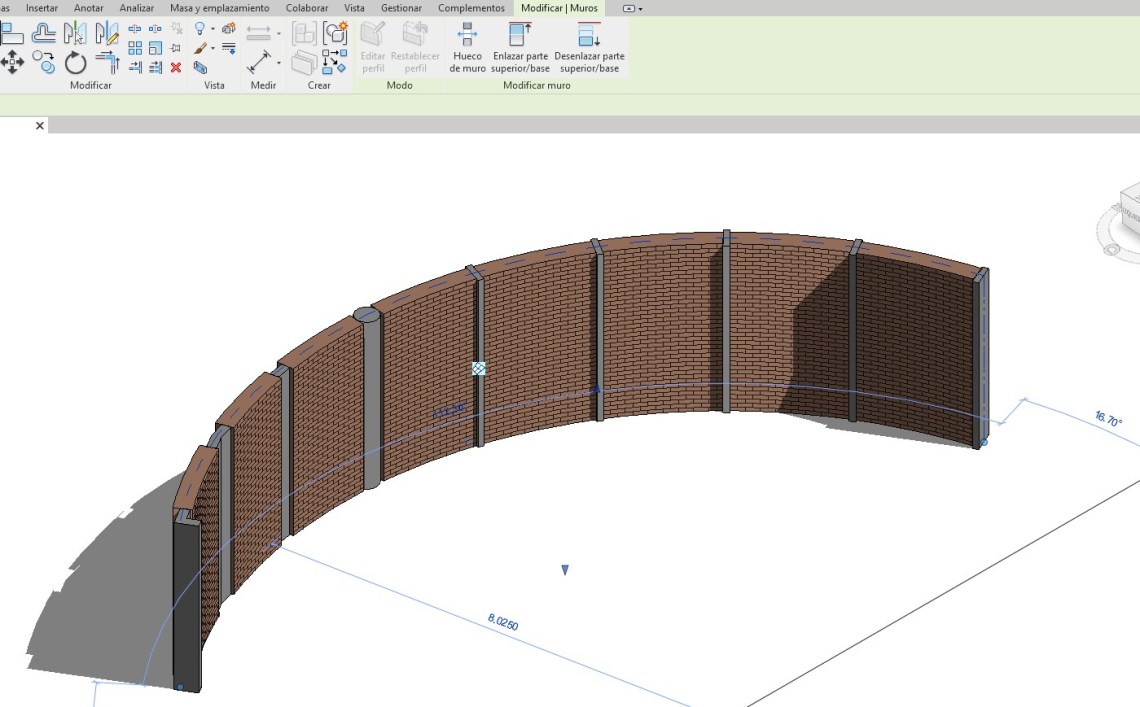Select the Mirror draw axis tool

coord(107,33)
